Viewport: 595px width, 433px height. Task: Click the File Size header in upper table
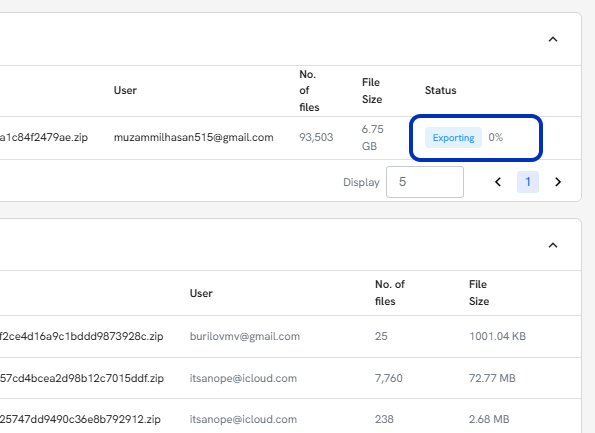click(372, 91)
